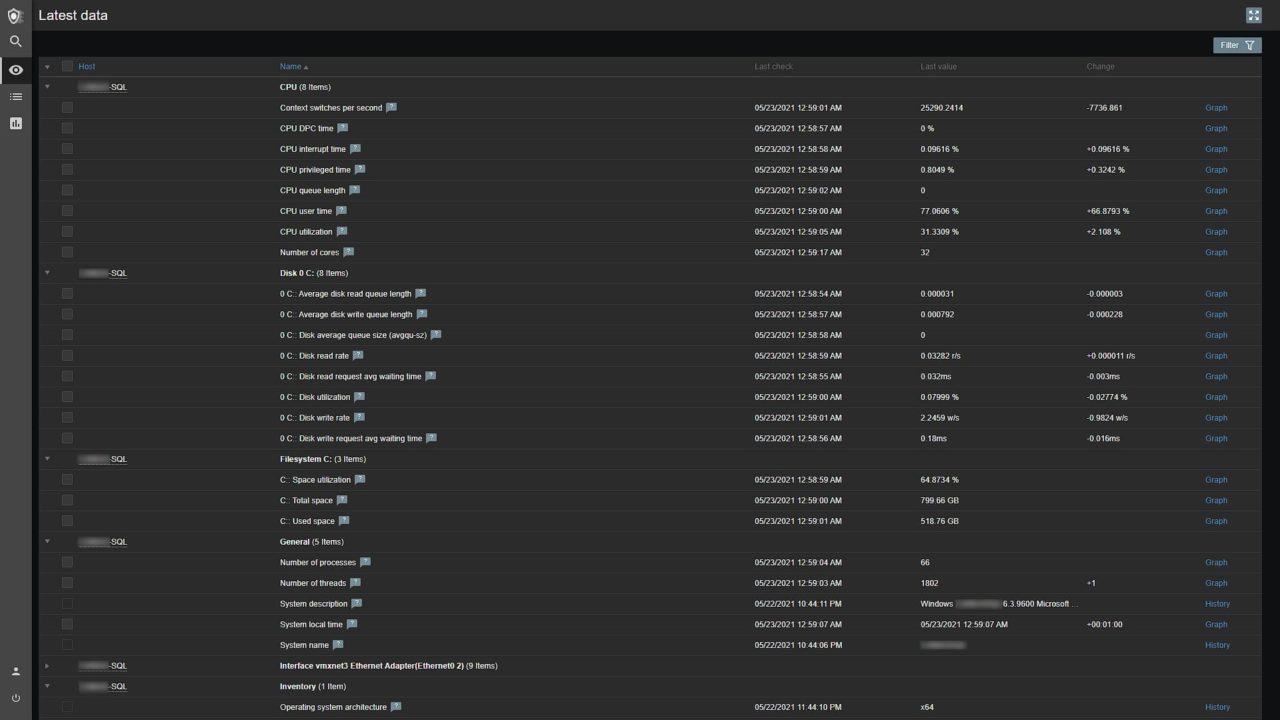
Task: Click the Zabbix shield logo icon
Action: [x=15, y=15]
